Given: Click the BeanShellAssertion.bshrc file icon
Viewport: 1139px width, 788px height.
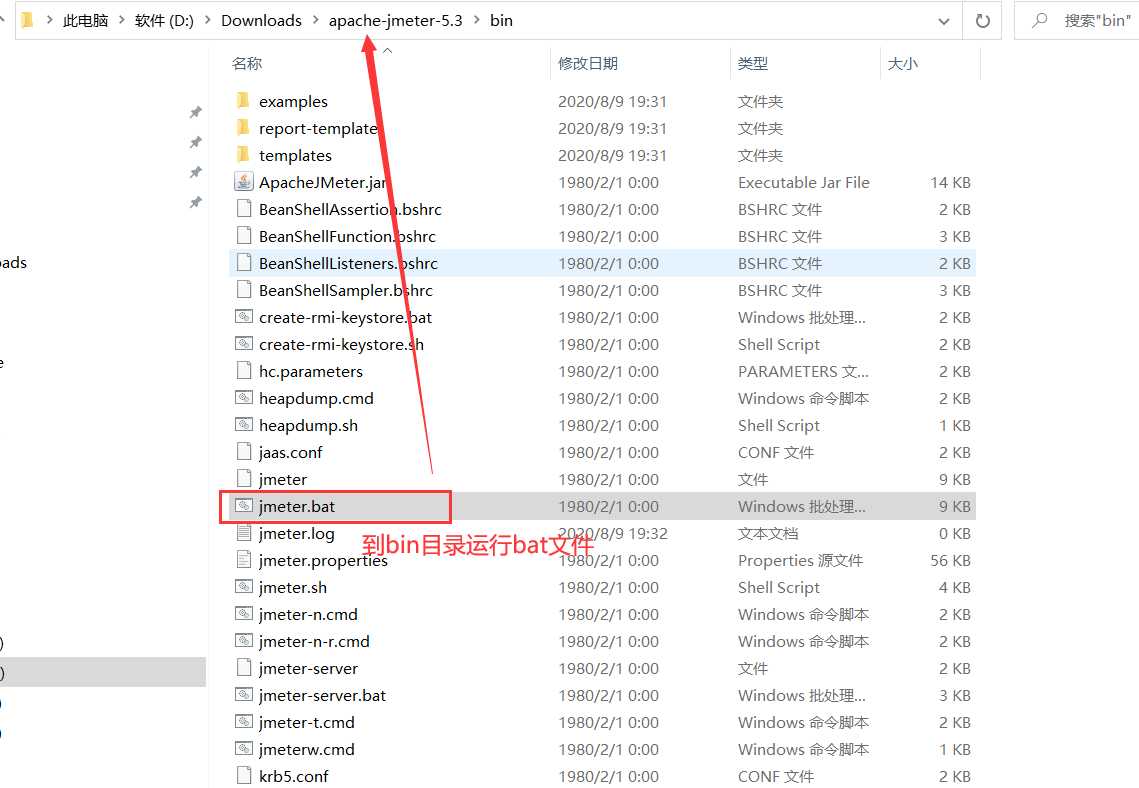Looking at the screenshot, I should click(x=243, y=208).
